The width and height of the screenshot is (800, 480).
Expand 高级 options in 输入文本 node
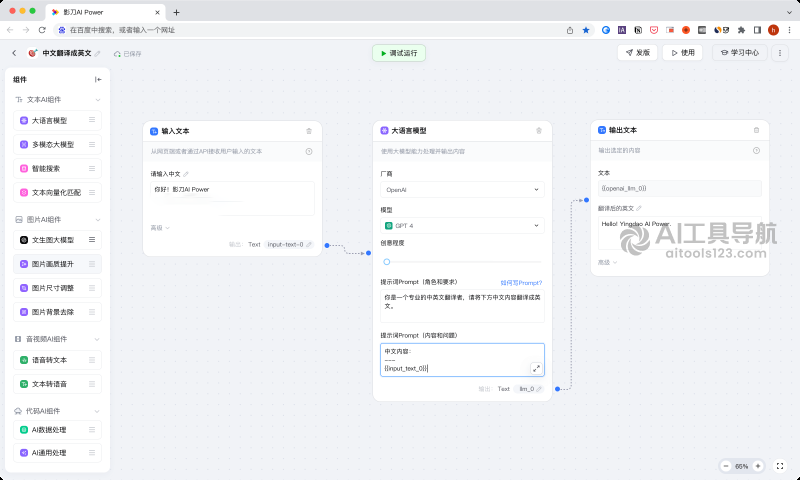point(160,228)
